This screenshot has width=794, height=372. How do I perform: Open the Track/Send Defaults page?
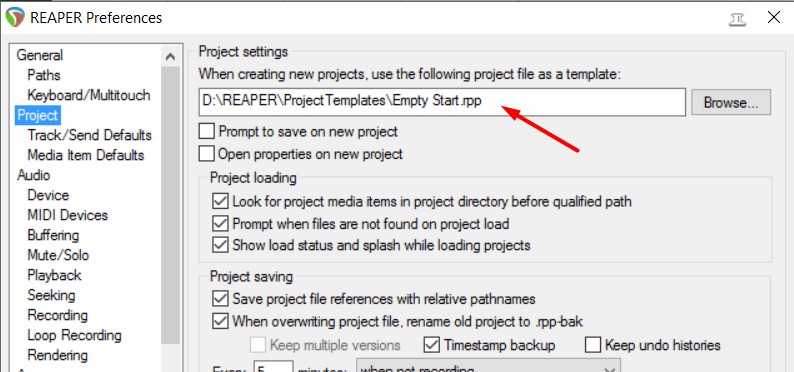tap(89, 135)
